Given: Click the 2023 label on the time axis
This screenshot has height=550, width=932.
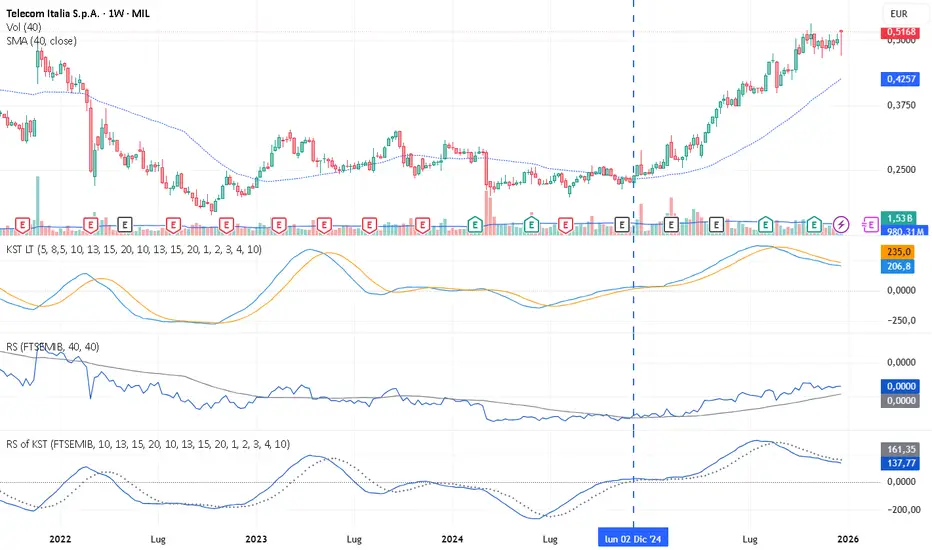Looking at the screenshot, I should 256,539.
